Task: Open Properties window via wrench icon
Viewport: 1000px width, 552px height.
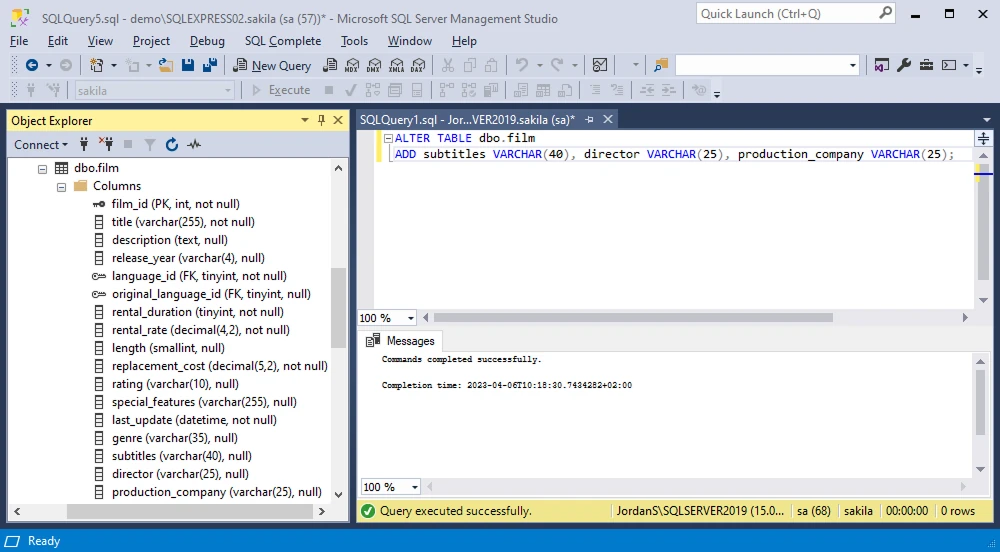Action: 904,65
